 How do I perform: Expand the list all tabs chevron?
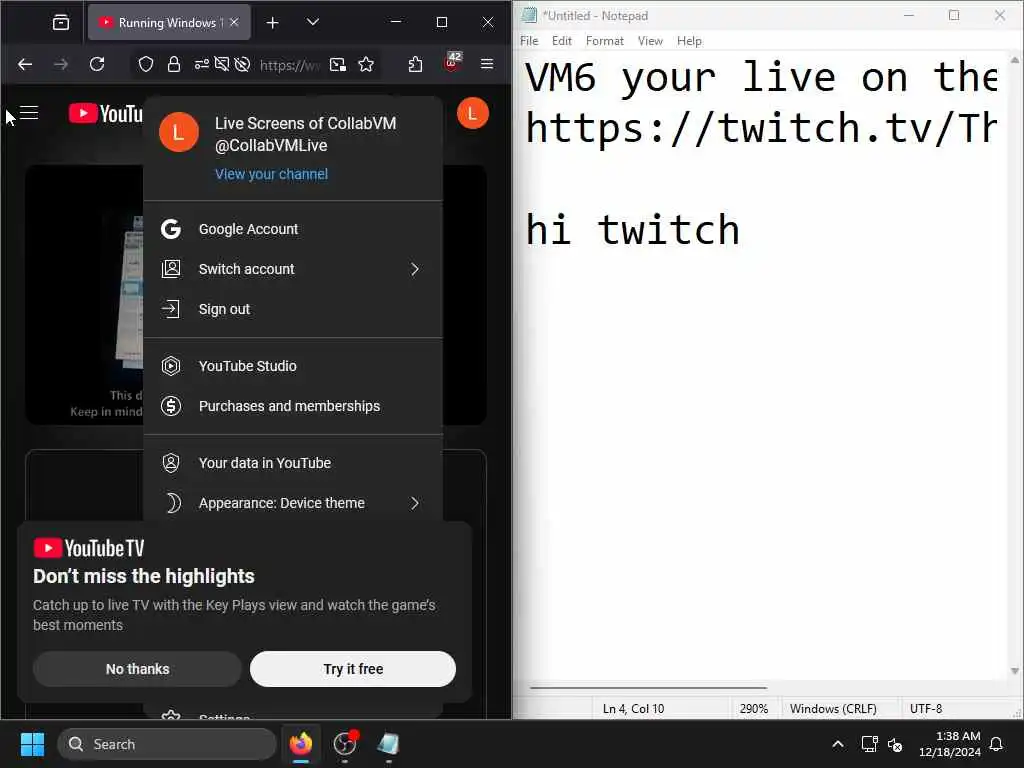(313, 22)
